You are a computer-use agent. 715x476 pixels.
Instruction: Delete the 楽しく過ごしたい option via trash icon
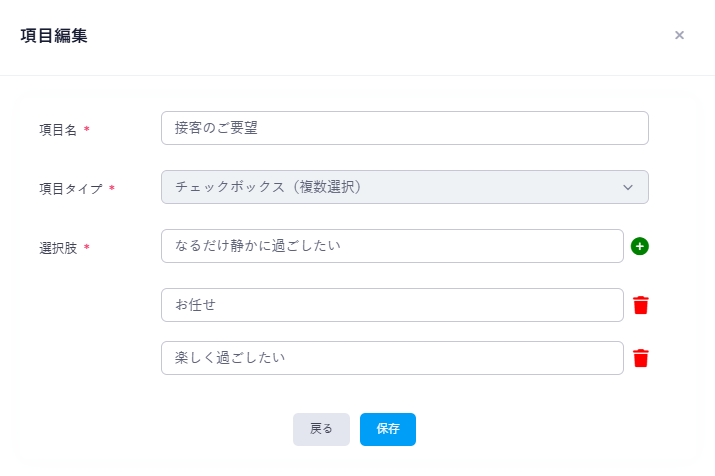point(641,358)
